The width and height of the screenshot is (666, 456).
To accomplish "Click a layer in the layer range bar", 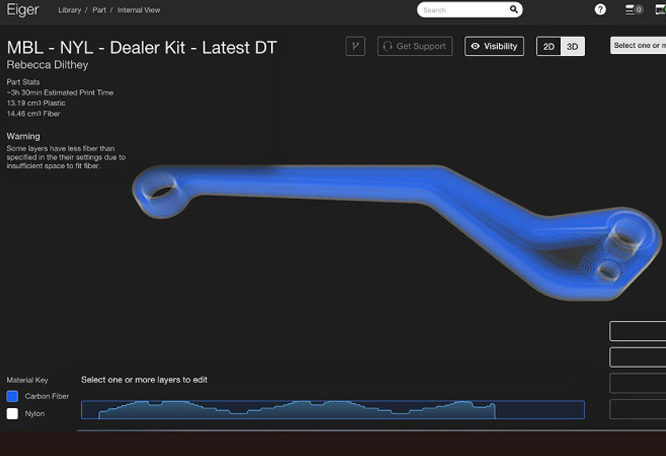I will click(x=300, y=410).
